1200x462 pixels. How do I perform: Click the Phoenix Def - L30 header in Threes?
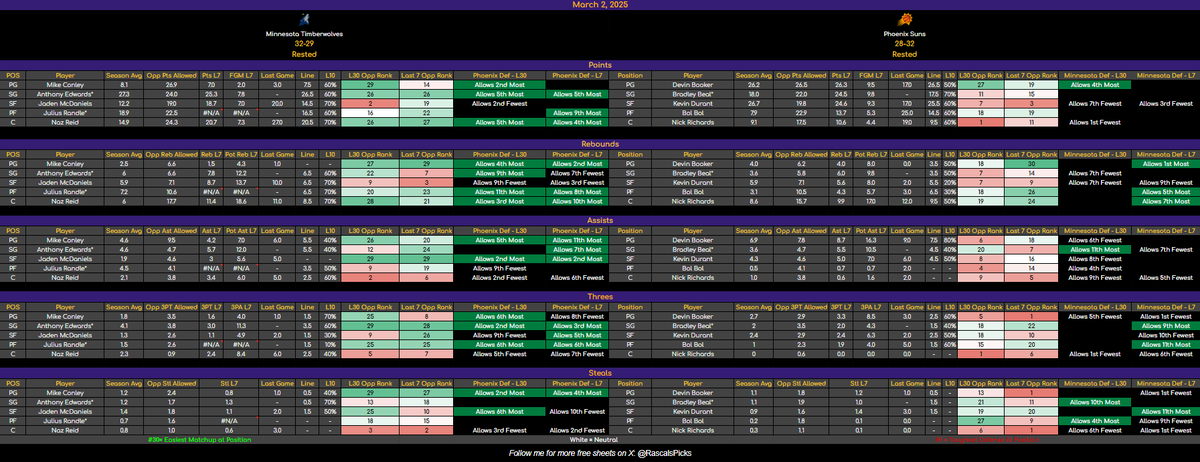(498, 305)
